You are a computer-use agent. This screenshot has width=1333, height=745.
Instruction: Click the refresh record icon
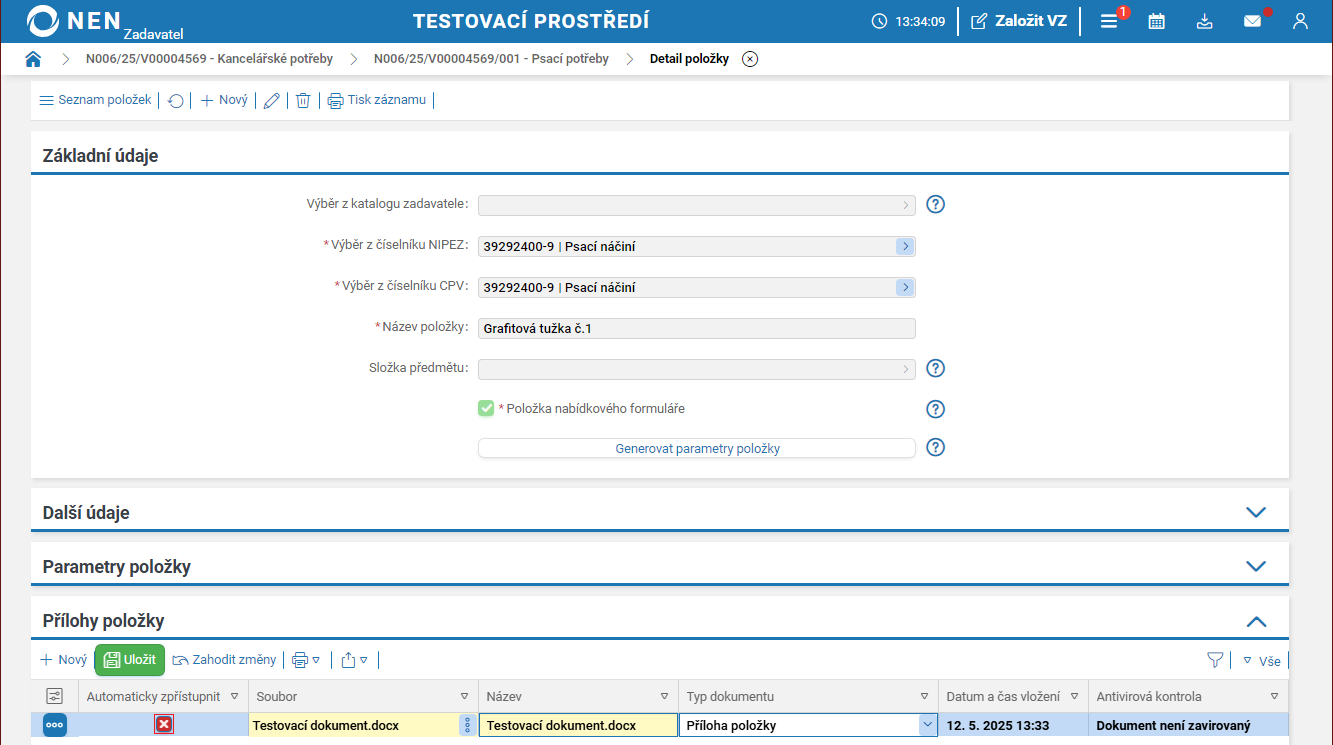tap(175, 101)
